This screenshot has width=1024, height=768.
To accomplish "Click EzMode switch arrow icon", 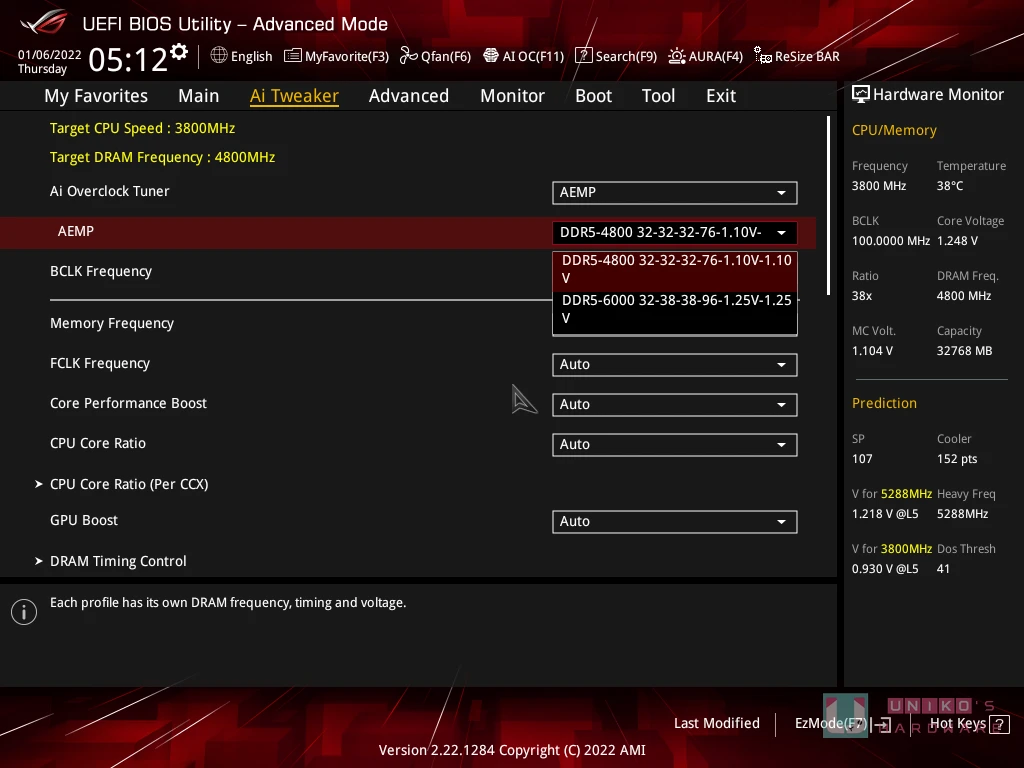I will [882, 724].
